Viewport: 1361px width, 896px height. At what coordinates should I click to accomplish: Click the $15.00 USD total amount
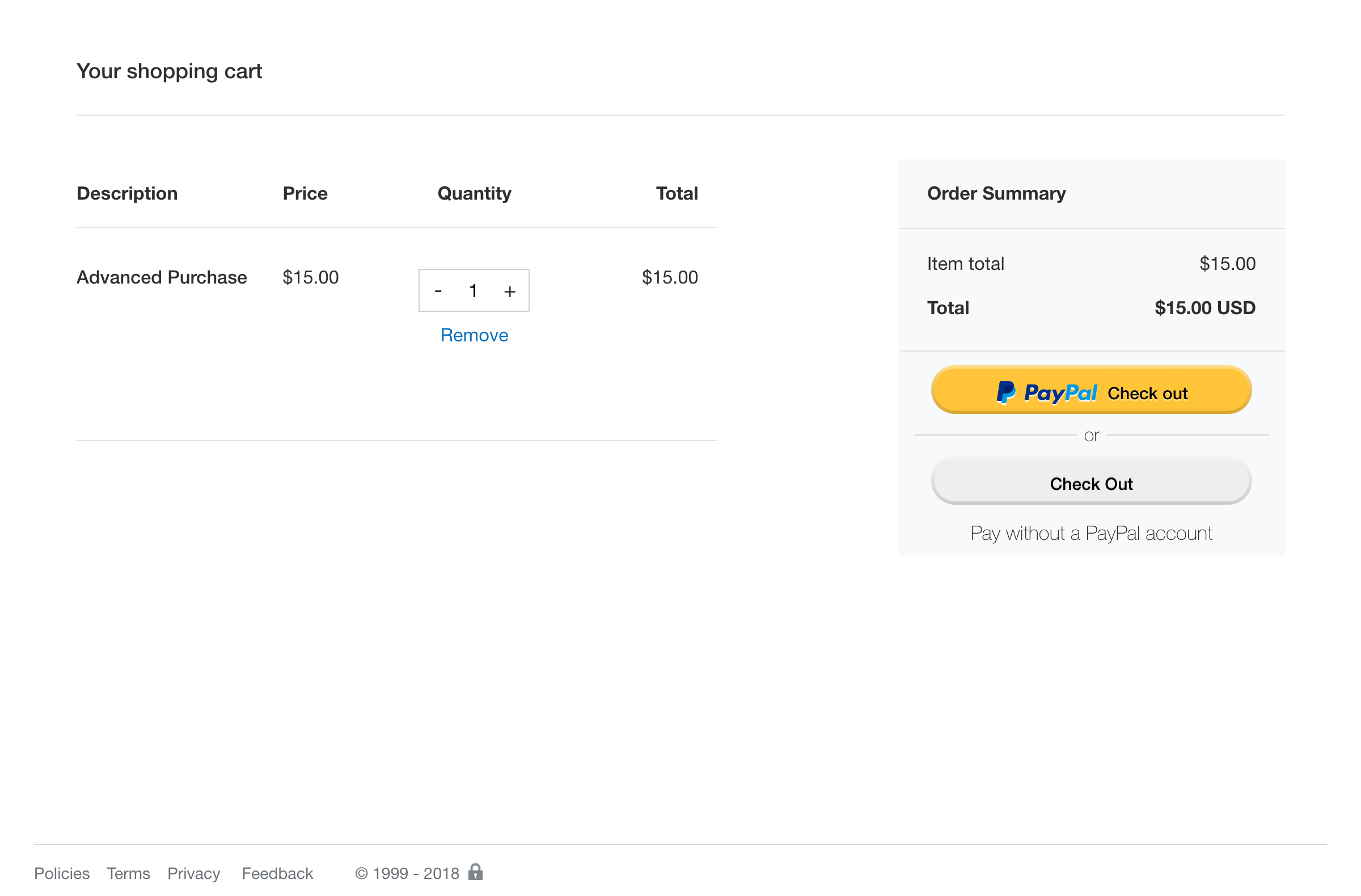click(1204, 307)
